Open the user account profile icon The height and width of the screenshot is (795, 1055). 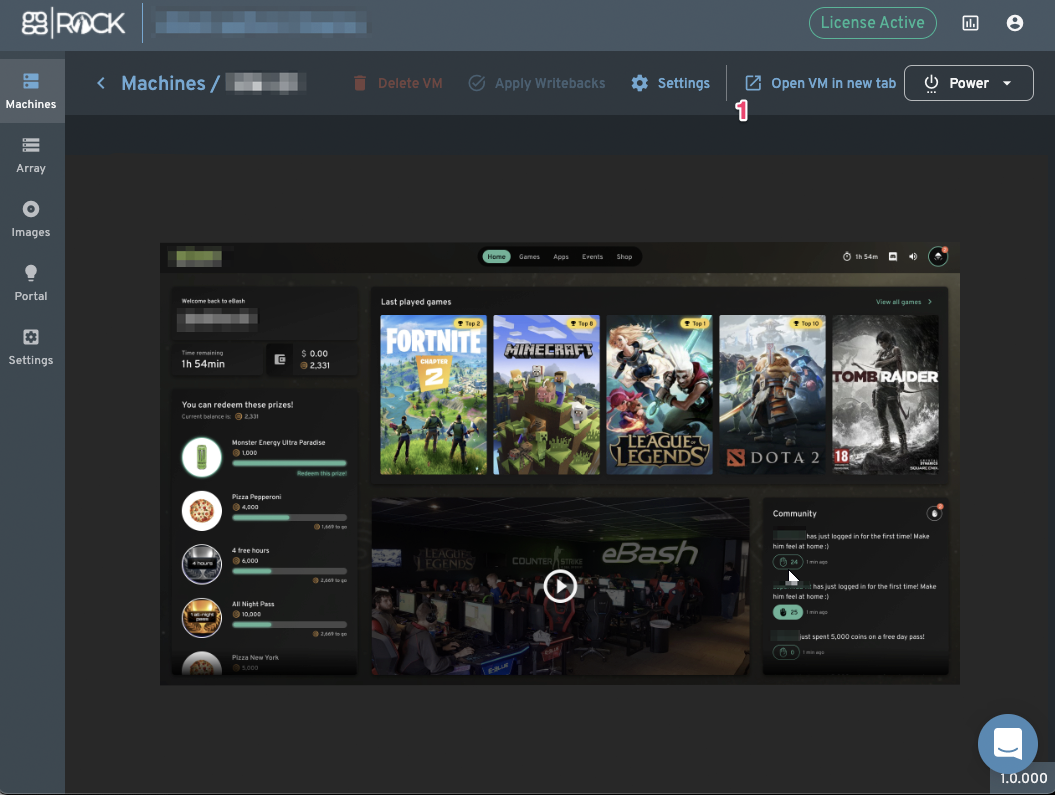[1015, 24]
